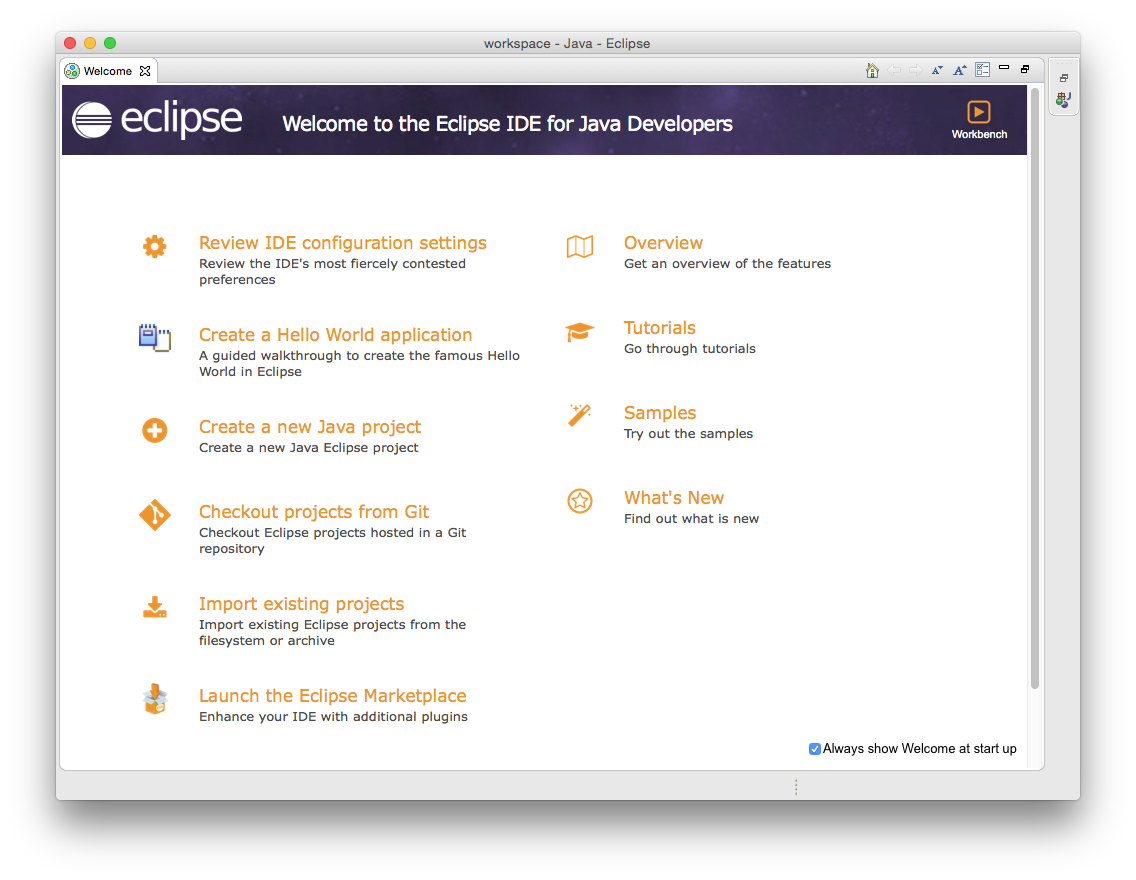Click the status bar dotted drag handle
This screenshot has height=880, width=1136.
(x=795, y=787)
